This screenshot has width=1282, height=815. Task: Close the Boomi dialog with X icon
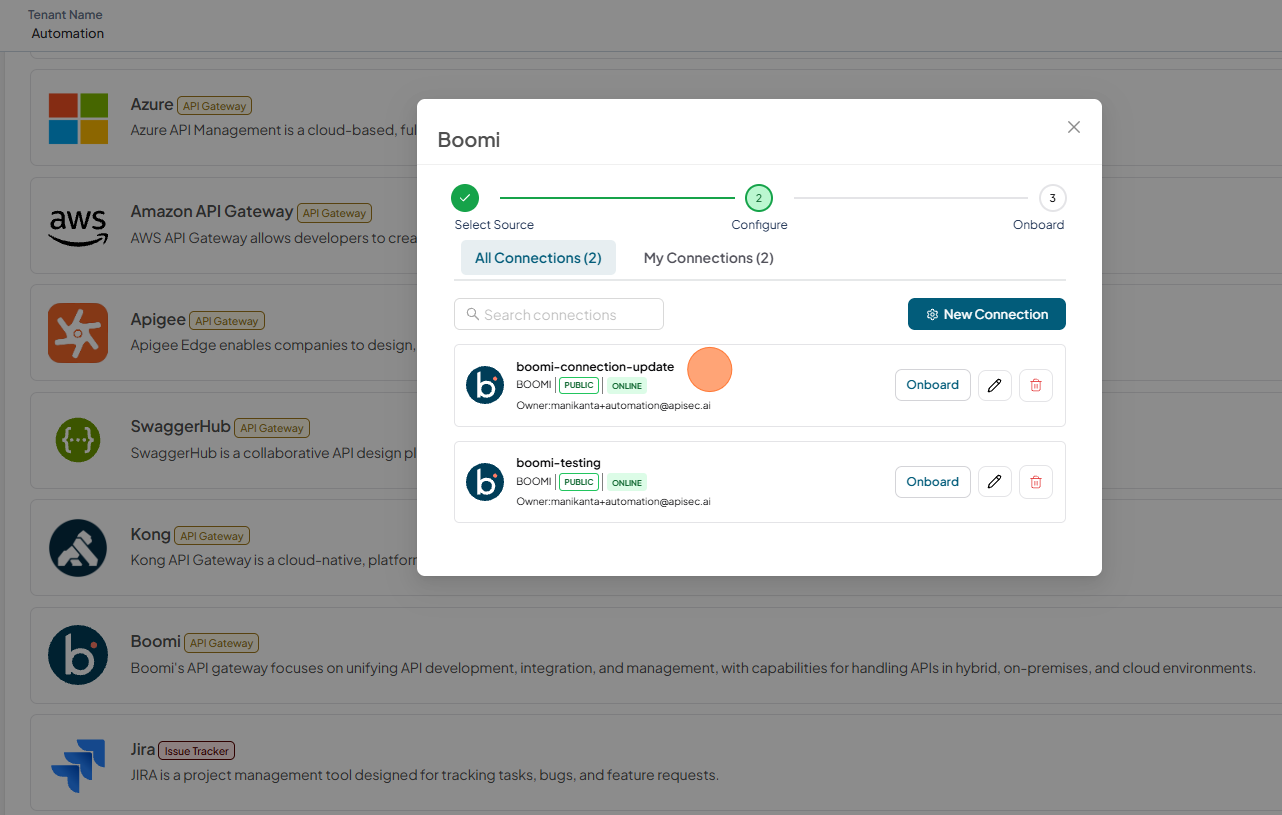1074,127
